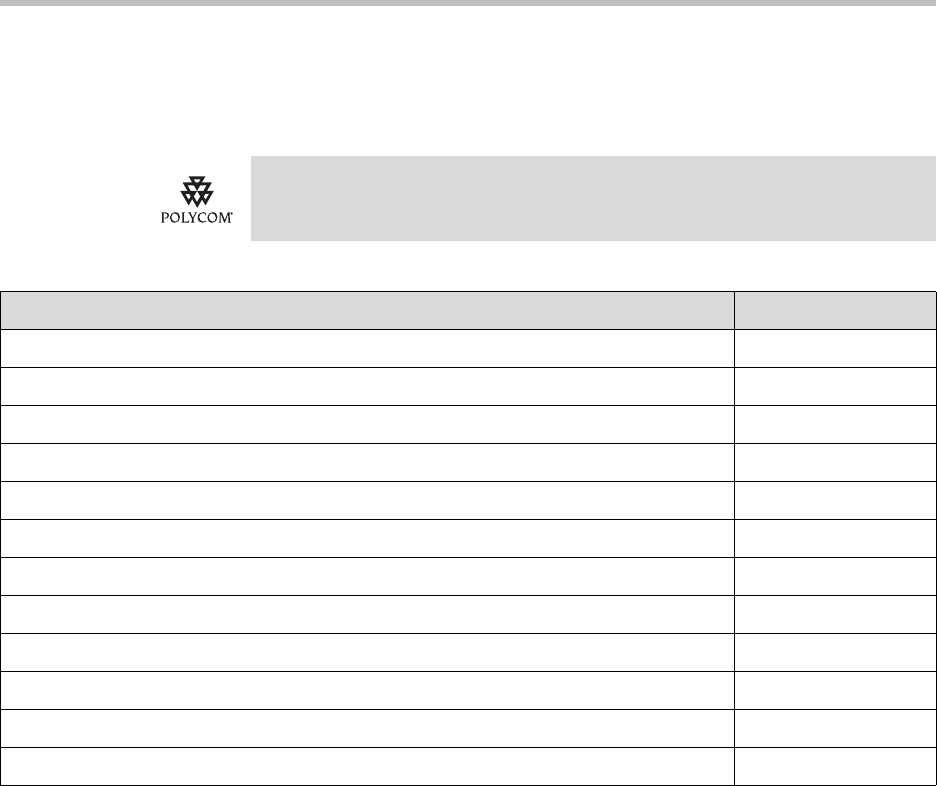Image resolution: width=937 pixels, height=786 pixels.
Task: Click the last table row's narrow right cell
Action: click(835, 766)
